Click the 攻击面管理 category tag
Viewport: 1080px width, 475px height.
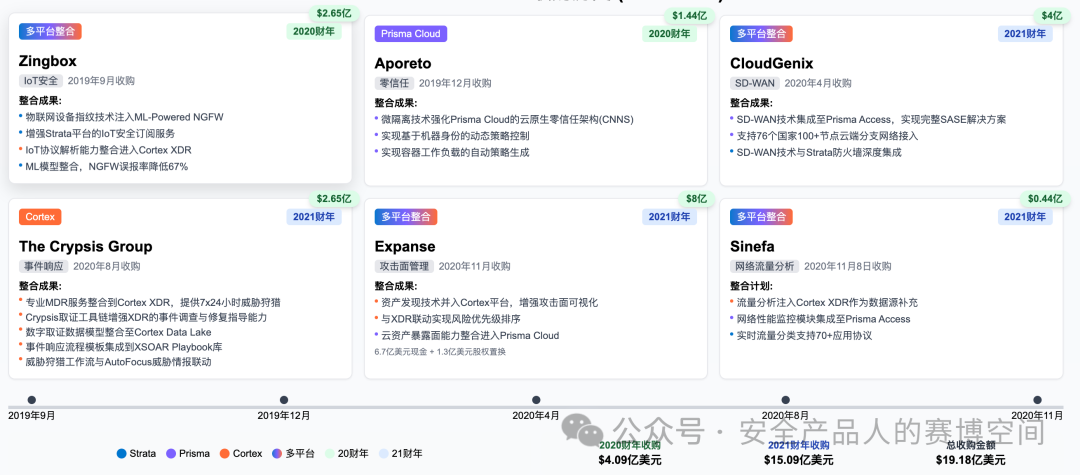[404, 266]
